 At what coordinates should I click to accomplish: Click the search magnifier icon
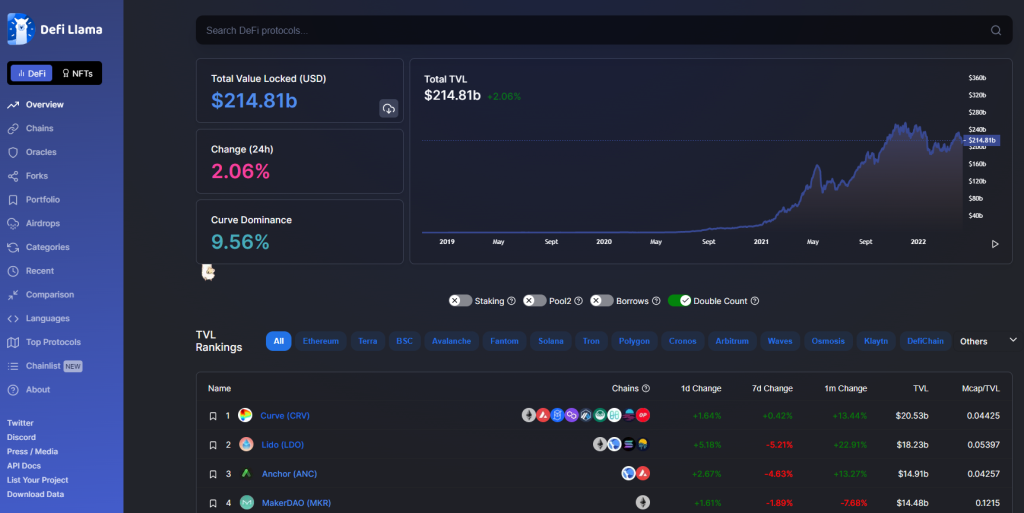coord(996,30)
